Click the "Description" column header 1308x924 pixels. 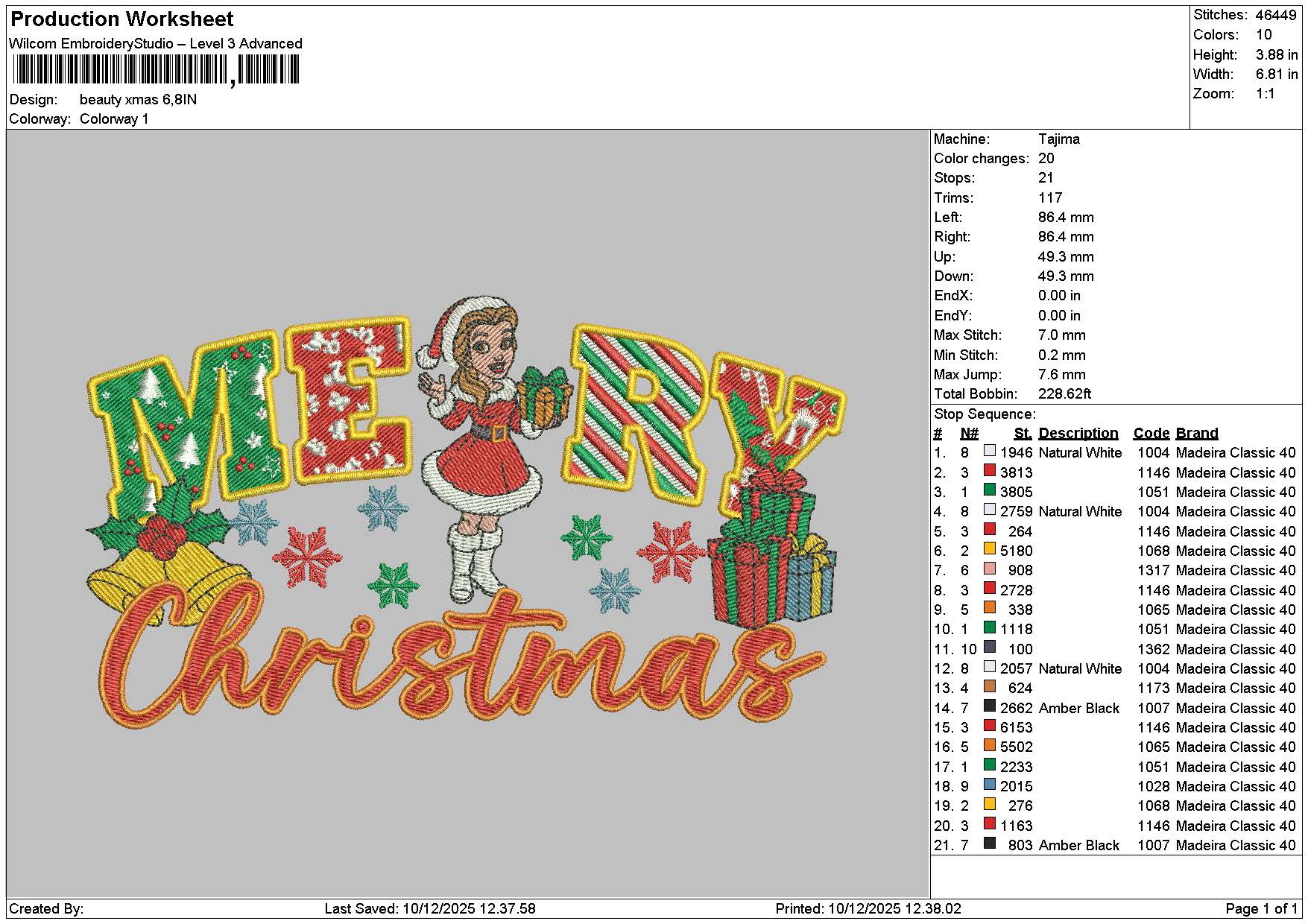1078,434
